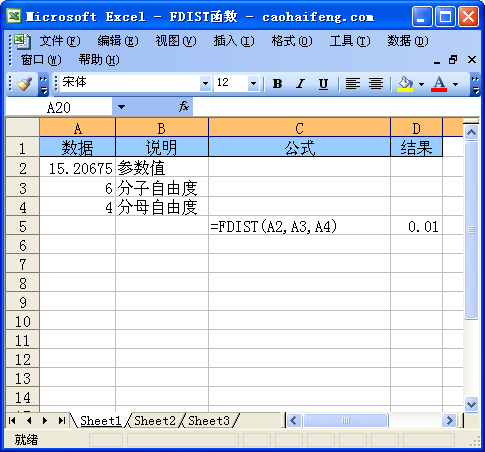Select column B header
The image size is (485, 452).
162,128
